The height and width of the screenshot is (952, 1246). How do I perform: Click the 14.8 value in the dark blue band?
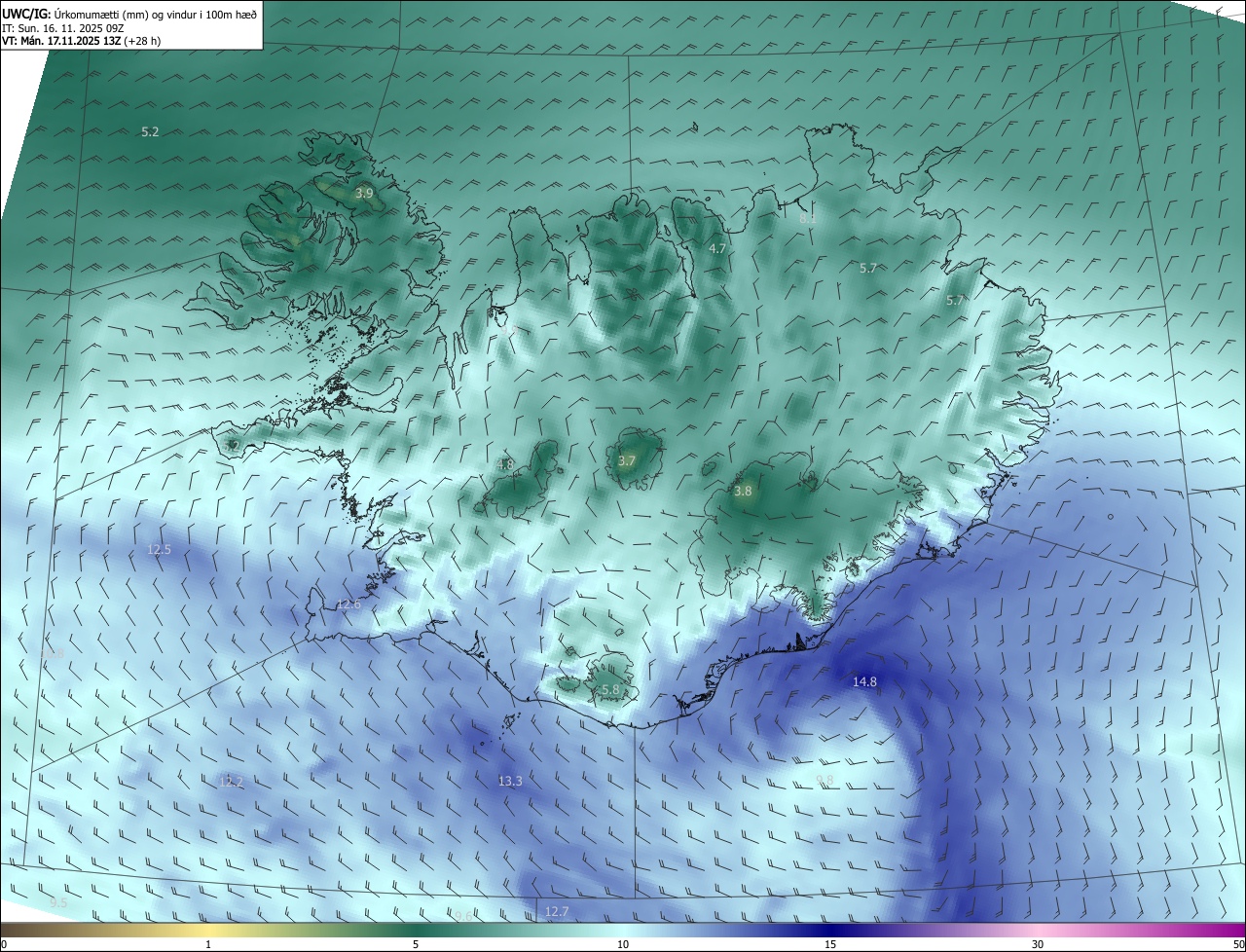[864, 682]
